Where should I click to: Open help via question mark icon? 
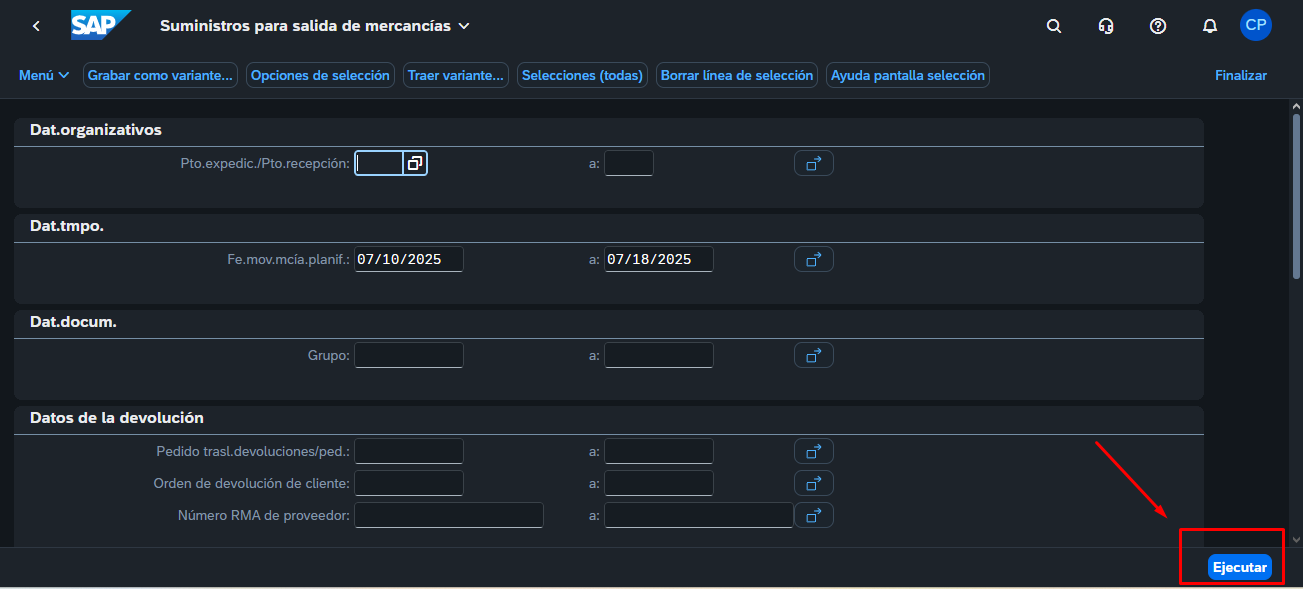coord(1158,26)
